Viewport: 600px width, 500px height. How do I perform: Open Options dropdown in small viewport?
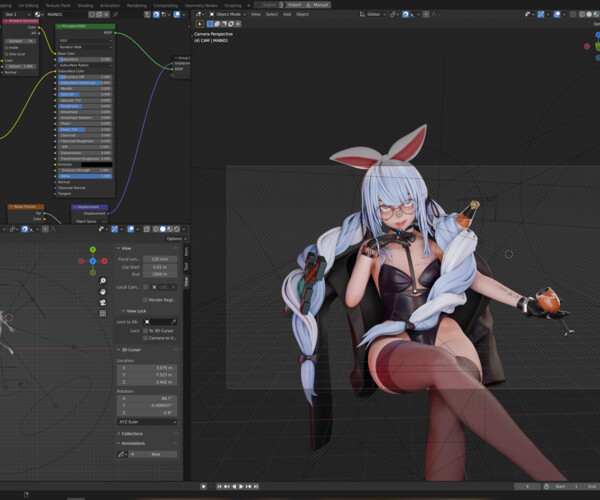pos(177,239)
